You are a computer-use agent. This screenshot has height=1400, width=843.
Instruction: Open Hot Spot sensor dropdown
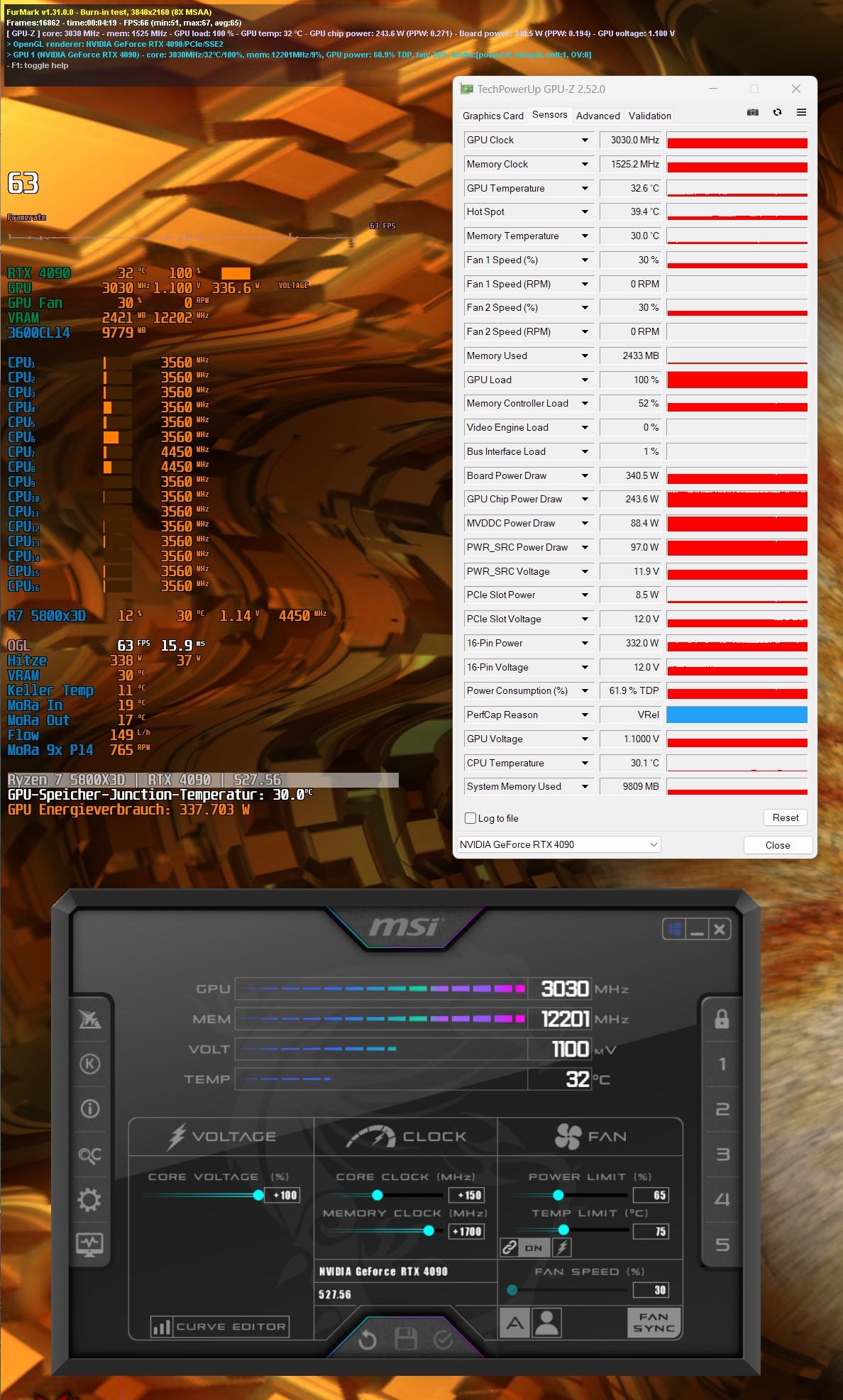click(x=585, y=212)
